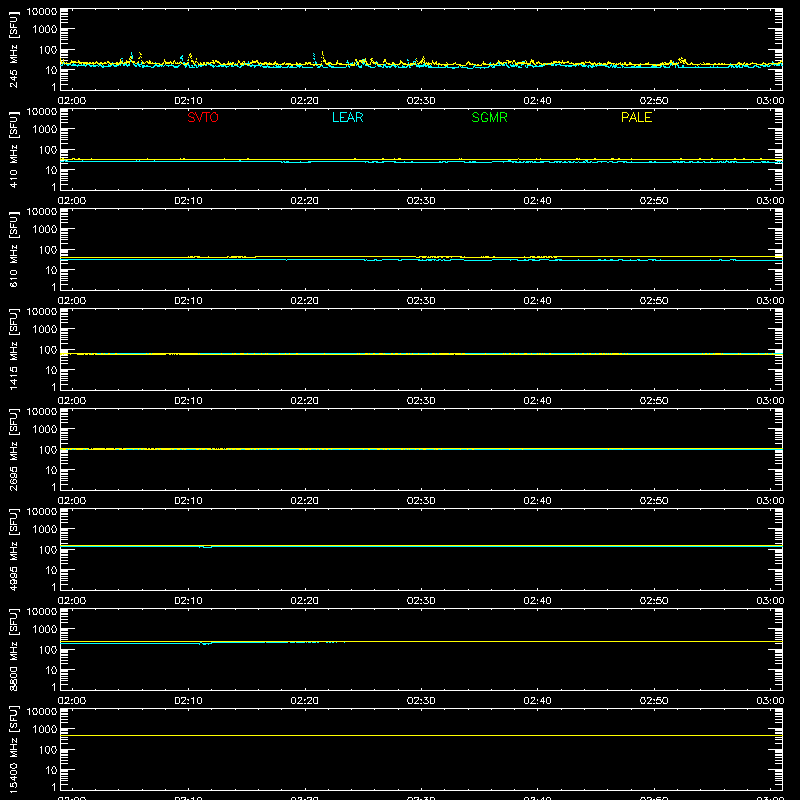Click the 02:40 tick under the 245 MHz panel
800x800 pixels.
click(537, 101)
